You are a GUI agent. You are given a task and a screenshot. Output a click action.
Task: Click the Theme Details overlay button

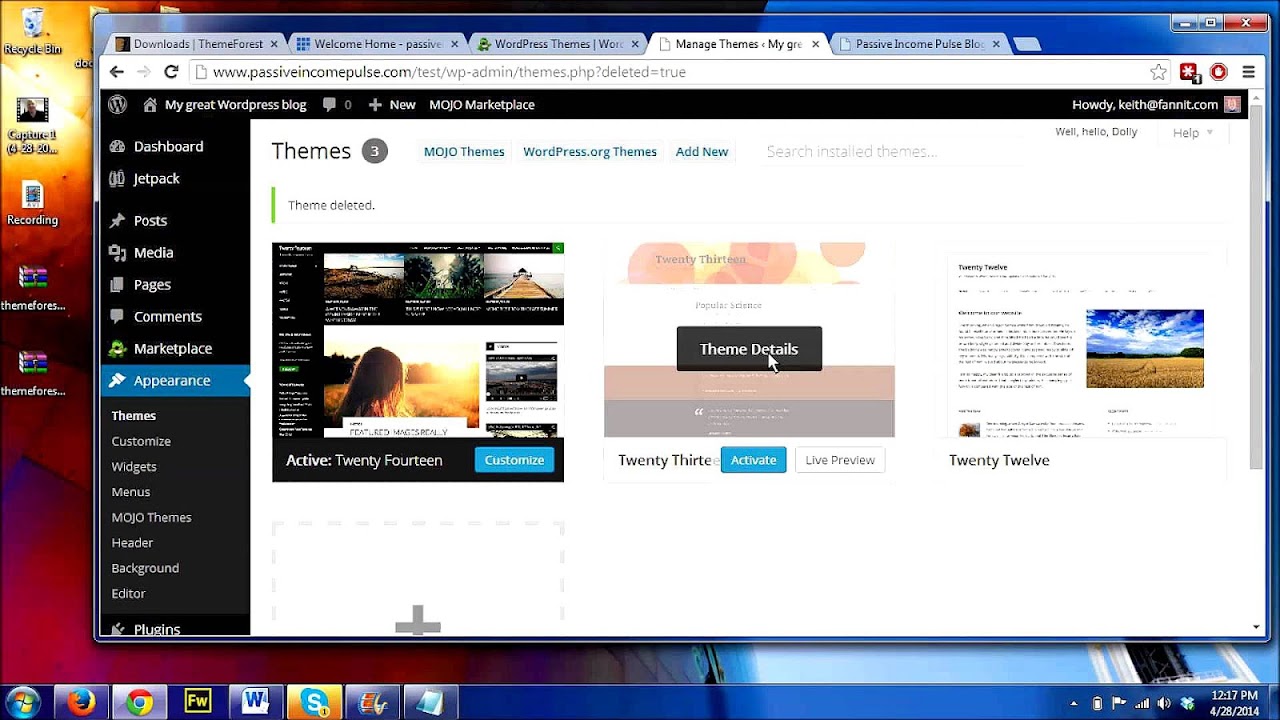(x=749, y=349)
